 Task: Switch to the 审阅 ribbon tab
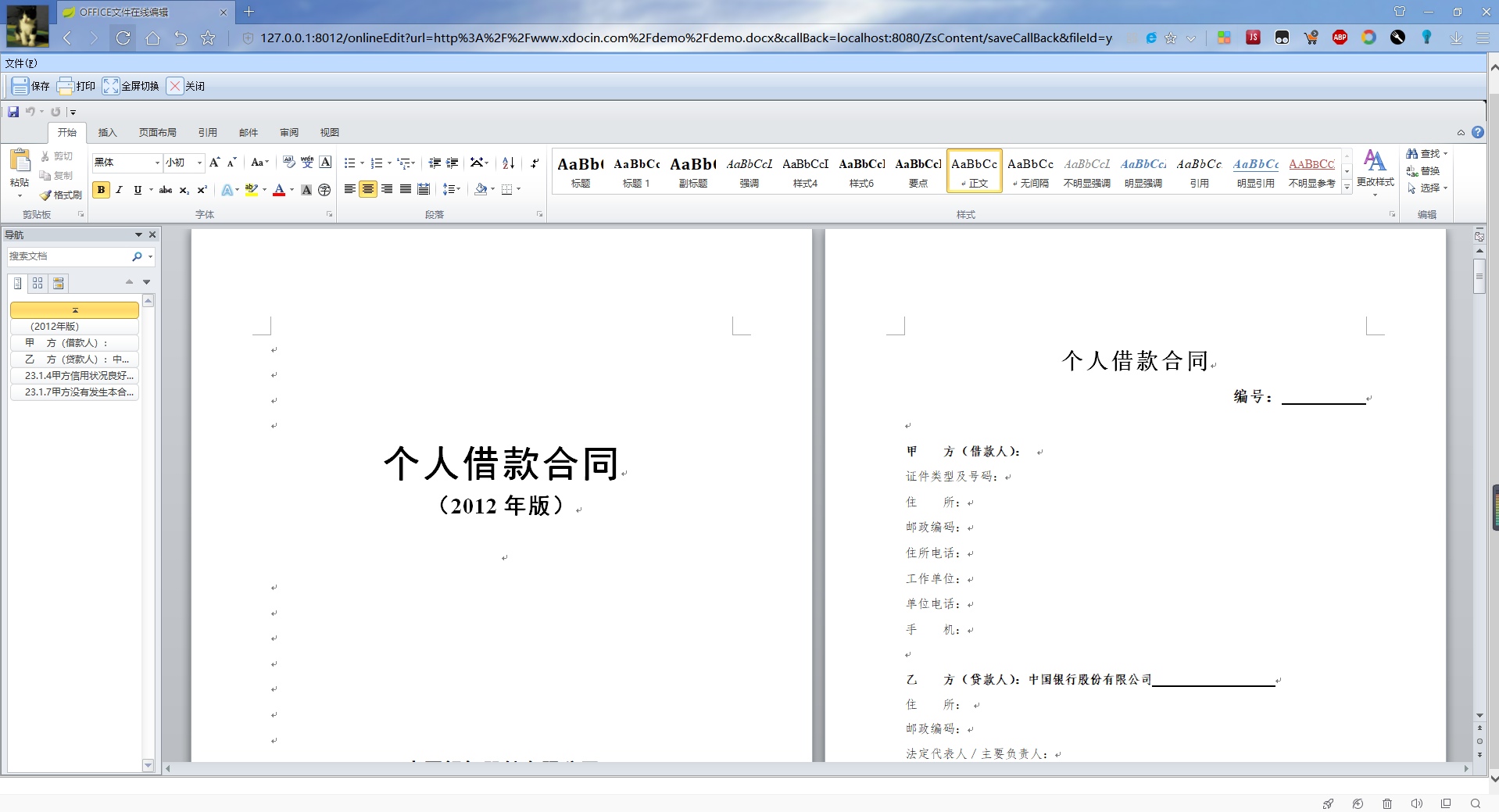(x=289, y=132)
